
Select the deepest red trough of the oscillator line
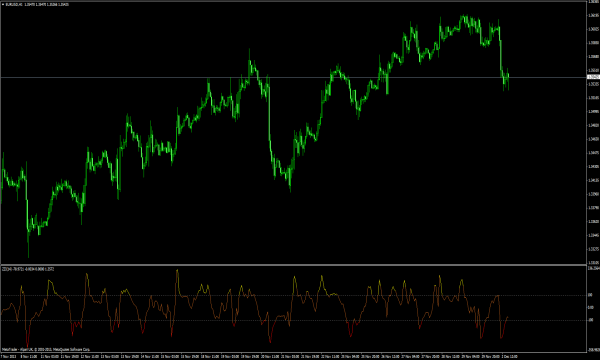coord(27,344)
